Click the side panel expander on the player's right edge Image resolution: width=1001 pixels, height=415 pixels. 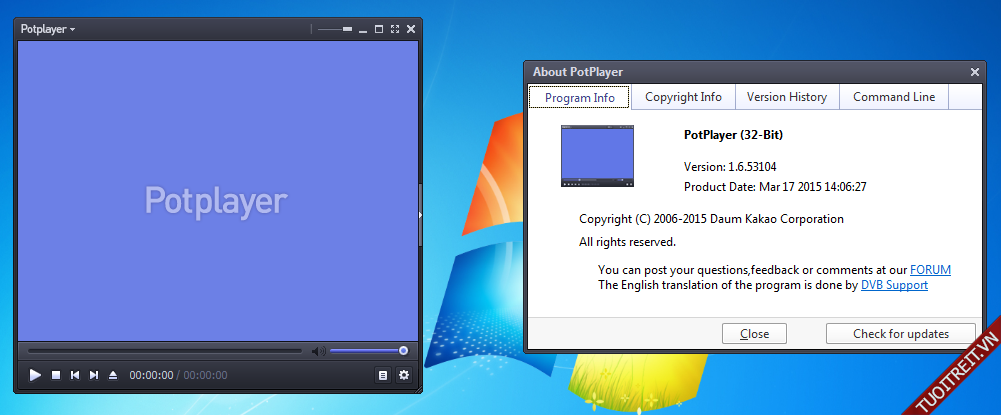(x=420, y=214)
